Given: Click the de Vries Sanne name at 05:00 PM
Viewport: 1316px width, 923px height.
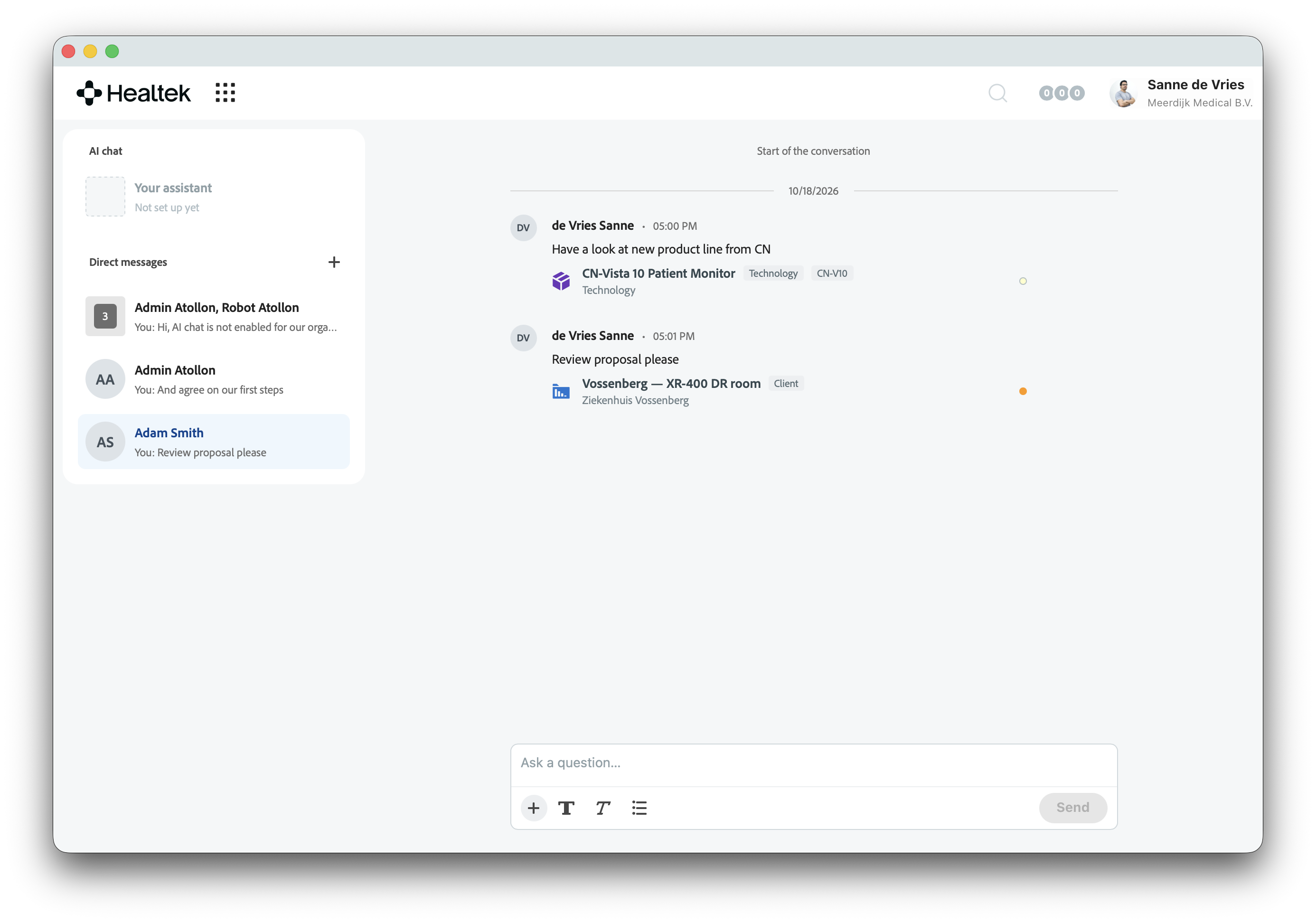Looking at the screenshot, I should coord(592,226).
